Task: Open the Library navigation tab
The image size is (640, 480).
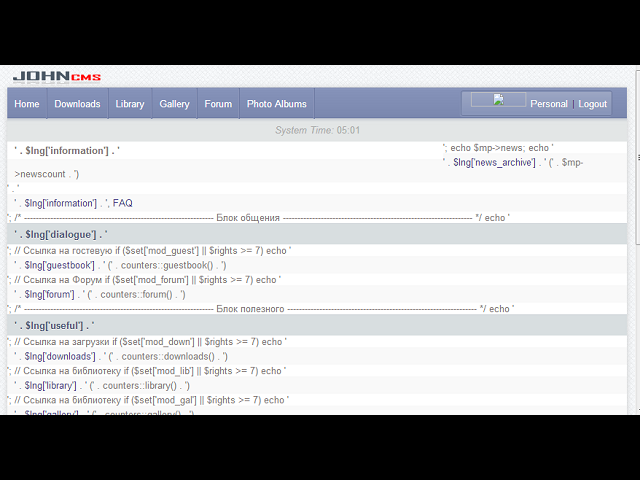Action: point(130,104)
